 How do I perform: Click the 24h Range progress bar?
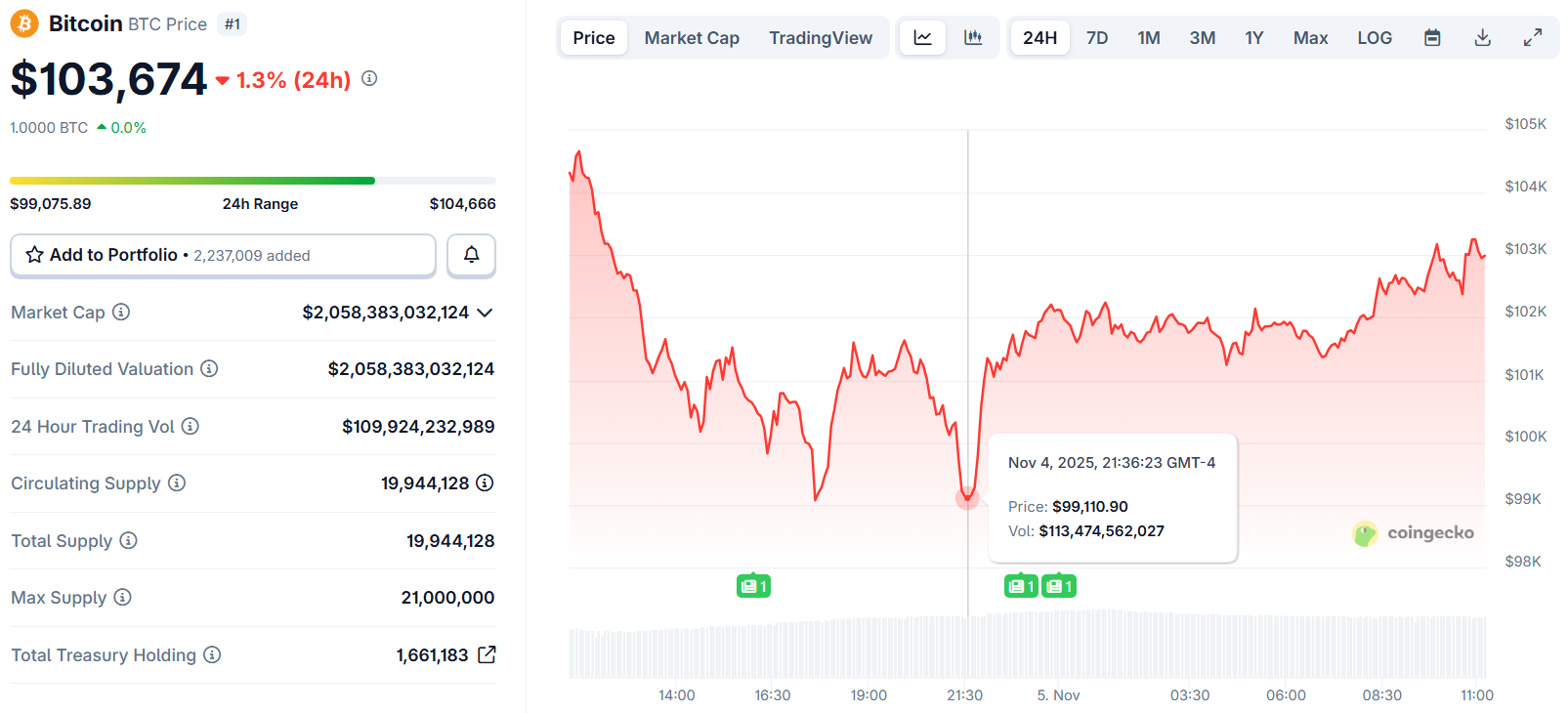point(252,181)
